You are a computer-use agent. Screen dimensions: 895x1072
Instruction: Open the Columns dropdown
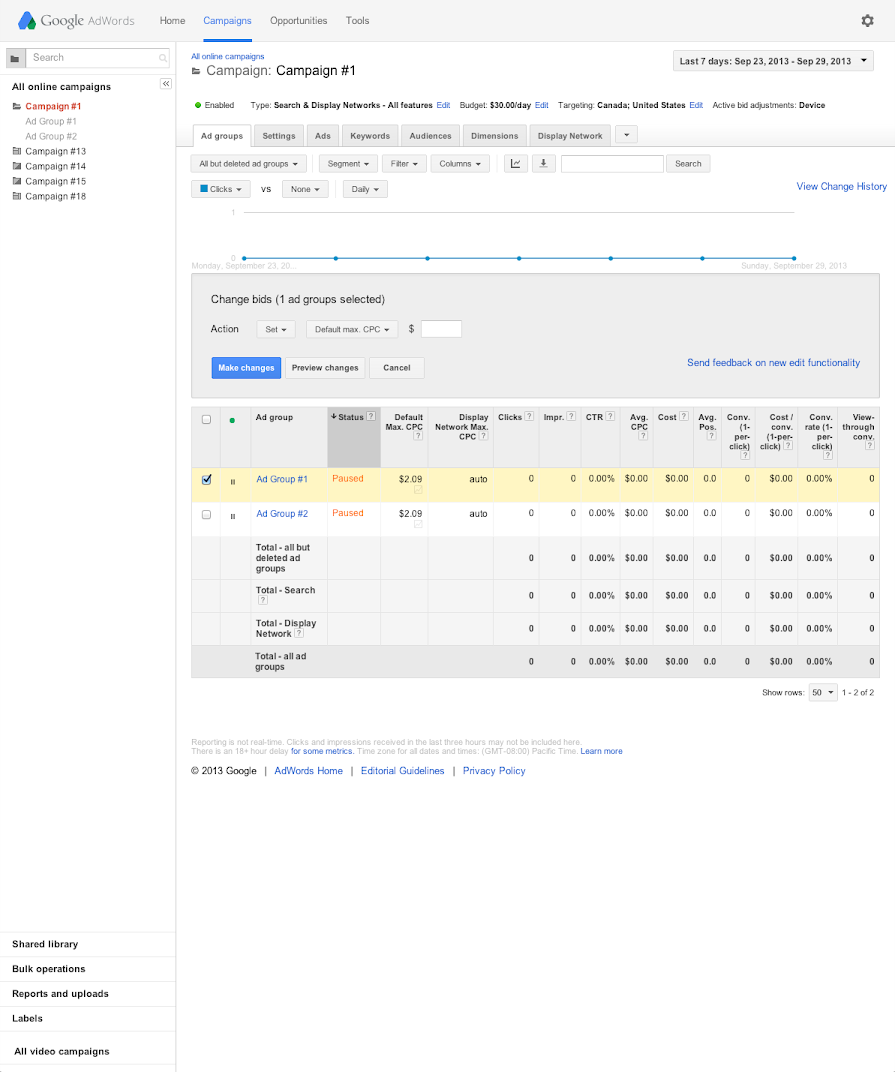(459, 163)
